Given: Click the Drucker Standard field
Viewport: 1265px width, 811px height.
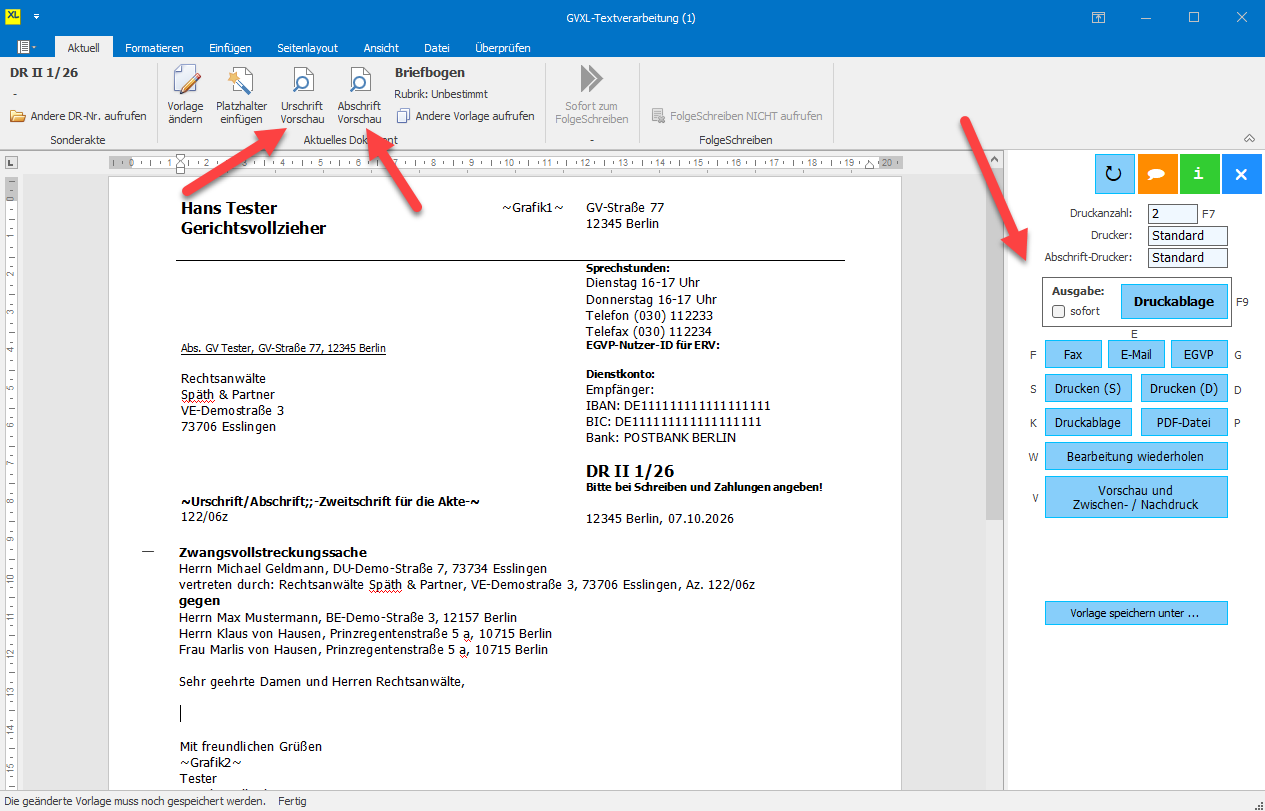Looking at the screenshot, I should click(x=1188, y=236).
